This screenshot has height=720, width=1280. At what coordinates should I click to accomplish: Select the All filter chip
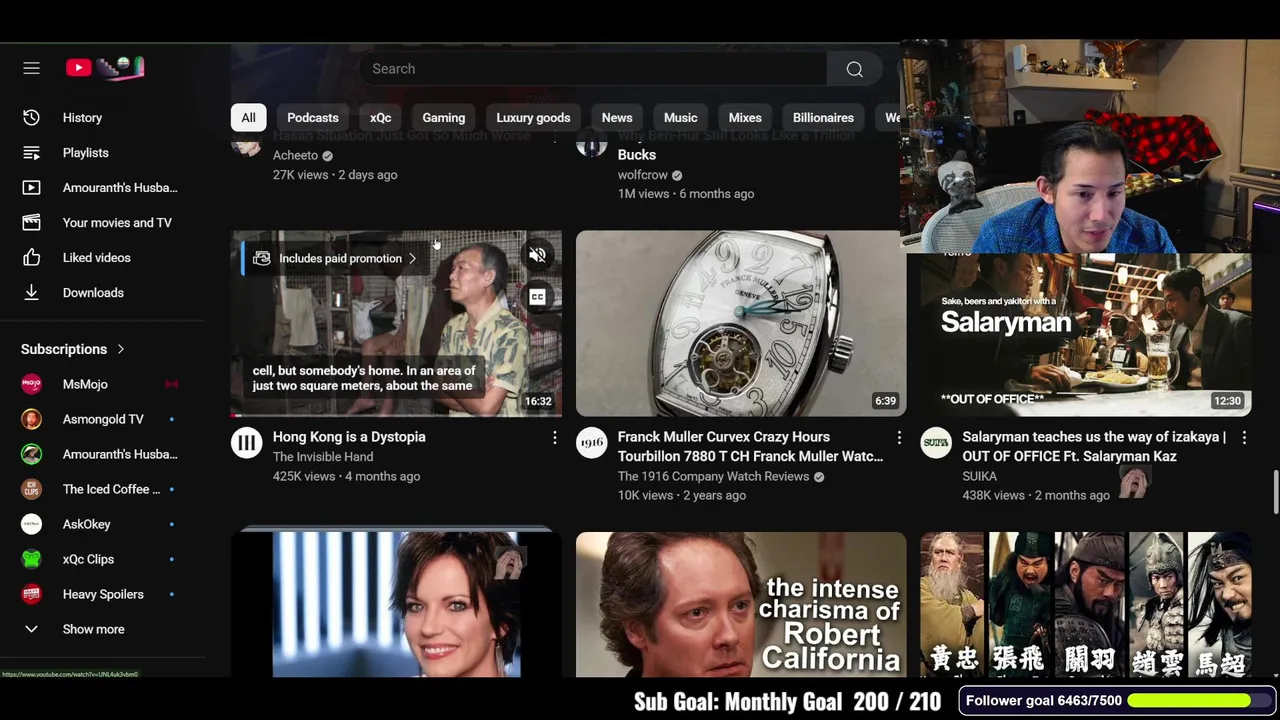(248, 118)
